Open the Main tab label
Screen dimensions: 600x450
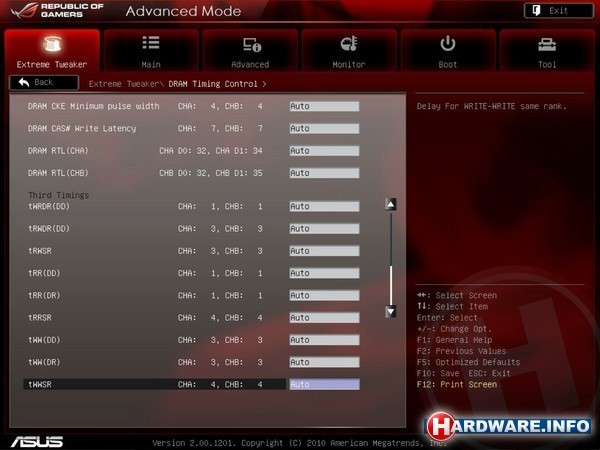tap(151, 65)
